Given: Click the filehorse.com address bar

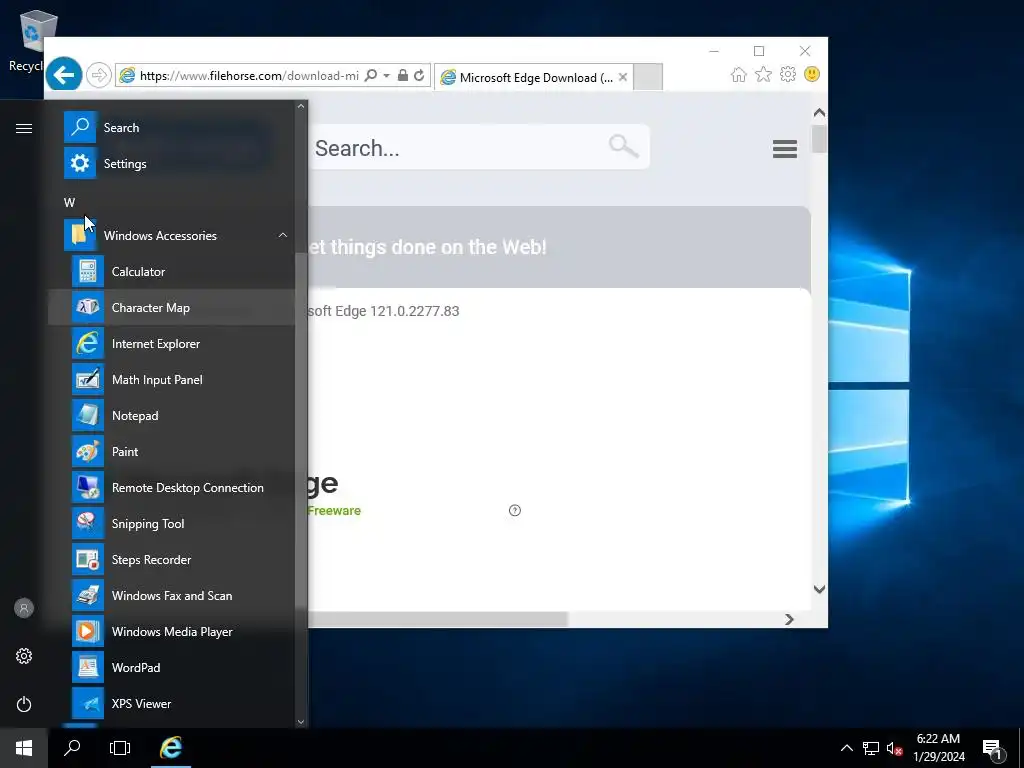Looking at the screenshot, I should [x=248, y=76].
